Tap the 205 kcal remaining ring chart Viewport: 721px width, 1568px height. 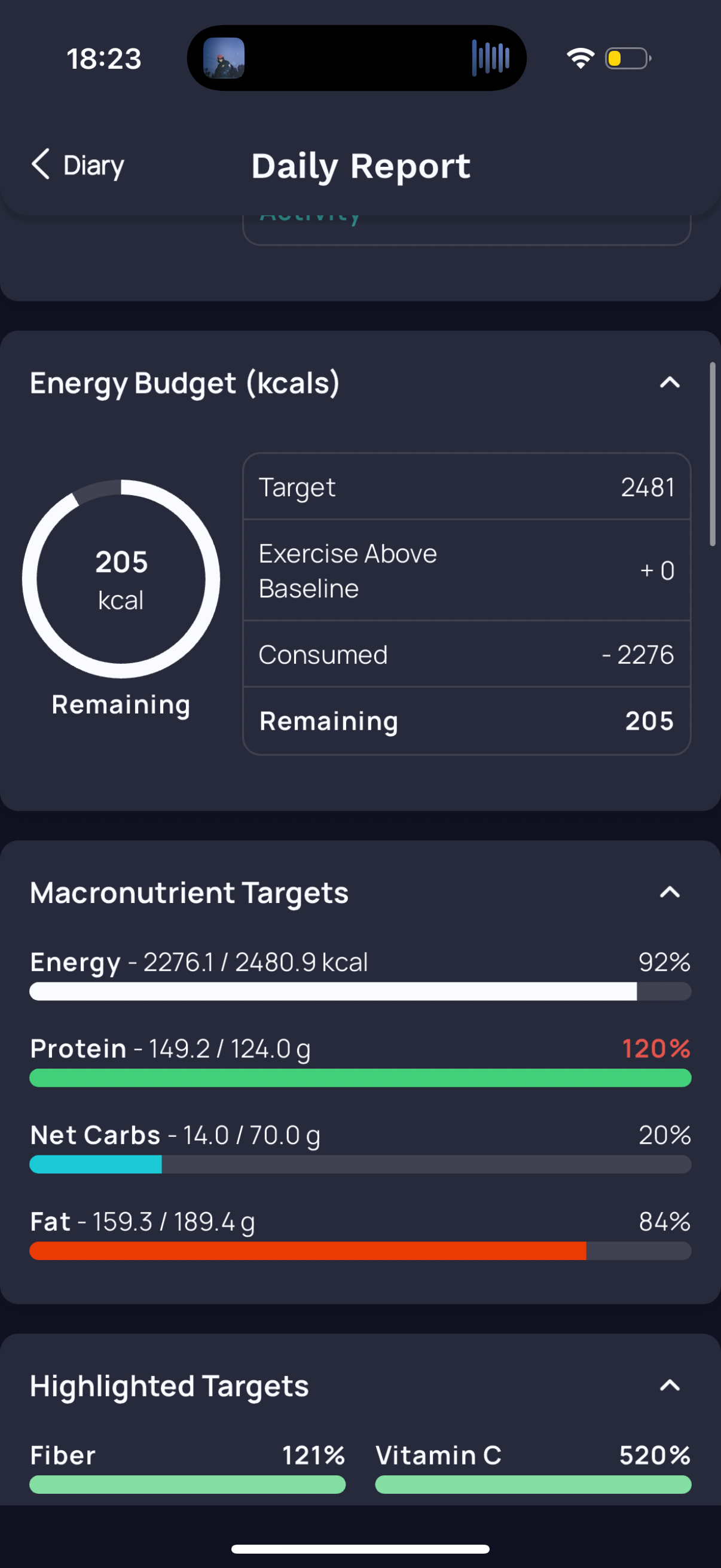click(x=121, y=579)
